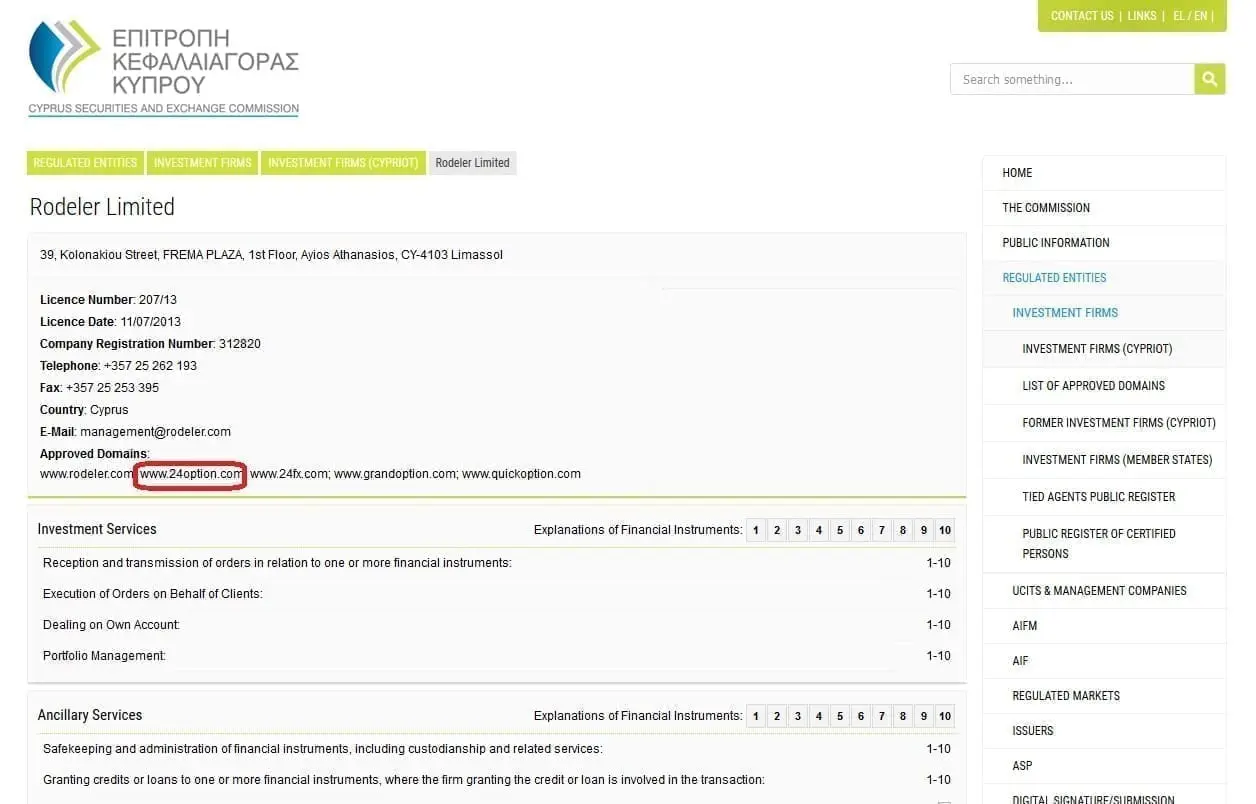
Task: Click instrument 3 in Investment Services
Action: [x=798, y=531]
